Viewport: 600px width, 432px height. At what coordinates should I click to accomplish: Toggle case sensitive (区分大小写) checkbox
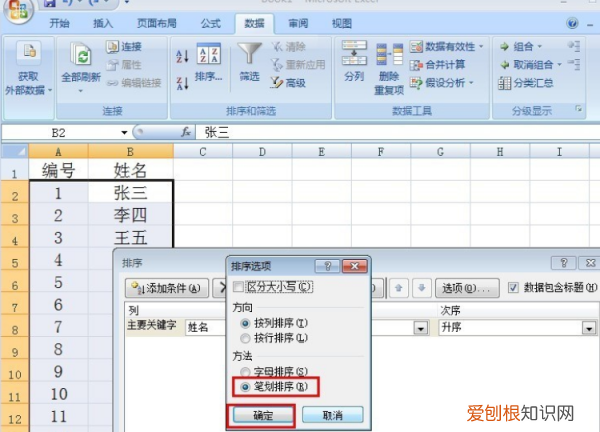pyautogui.click(x=238, y=287)
